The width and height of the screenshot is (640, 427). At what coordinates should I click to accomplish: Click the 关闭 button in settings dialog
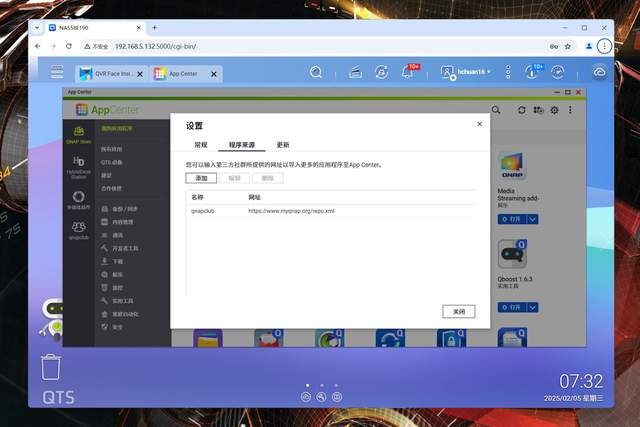tap(458, 311)
